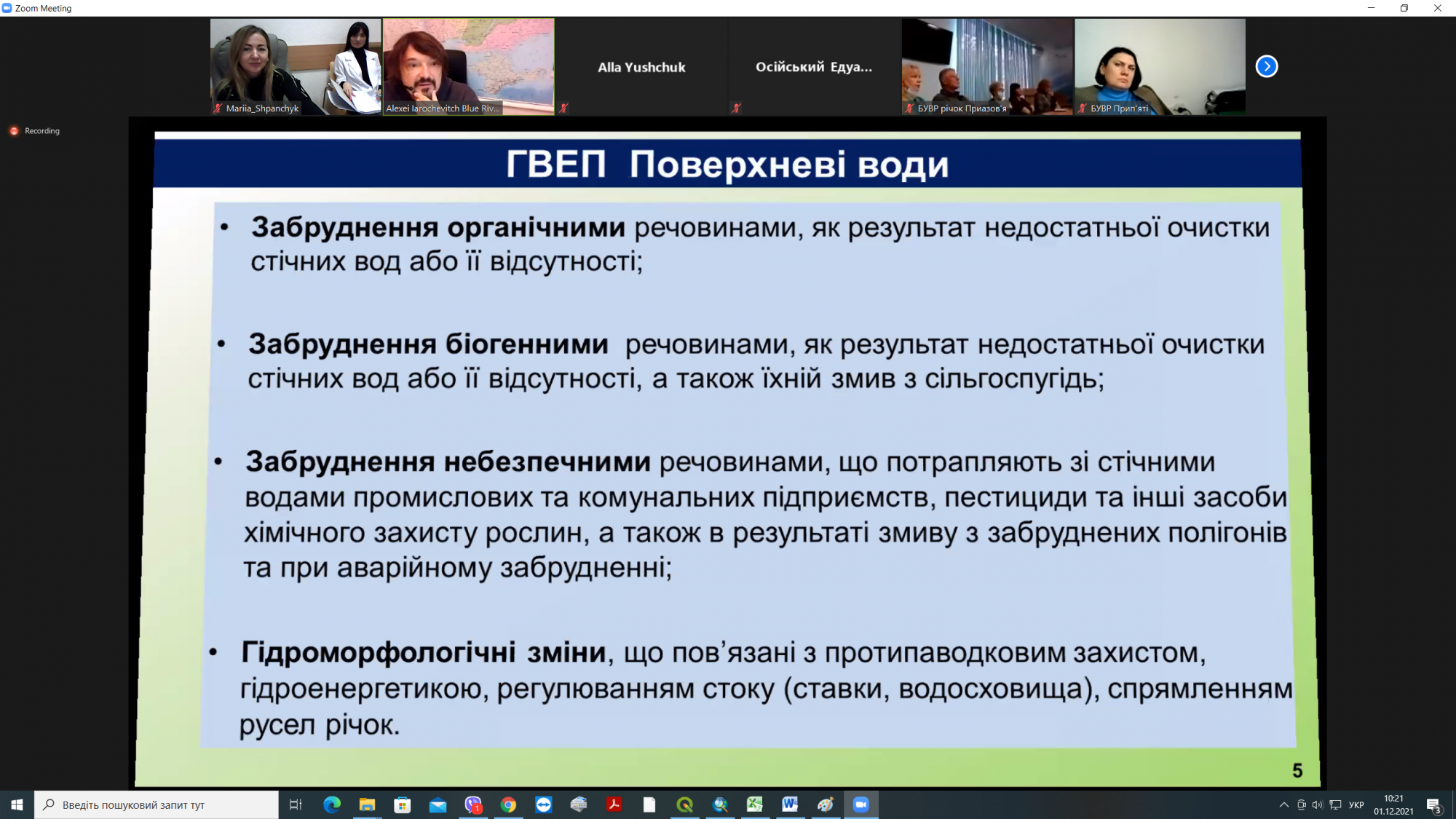
Task: Click the Recording indicator
Action: (x=35, y=131)
